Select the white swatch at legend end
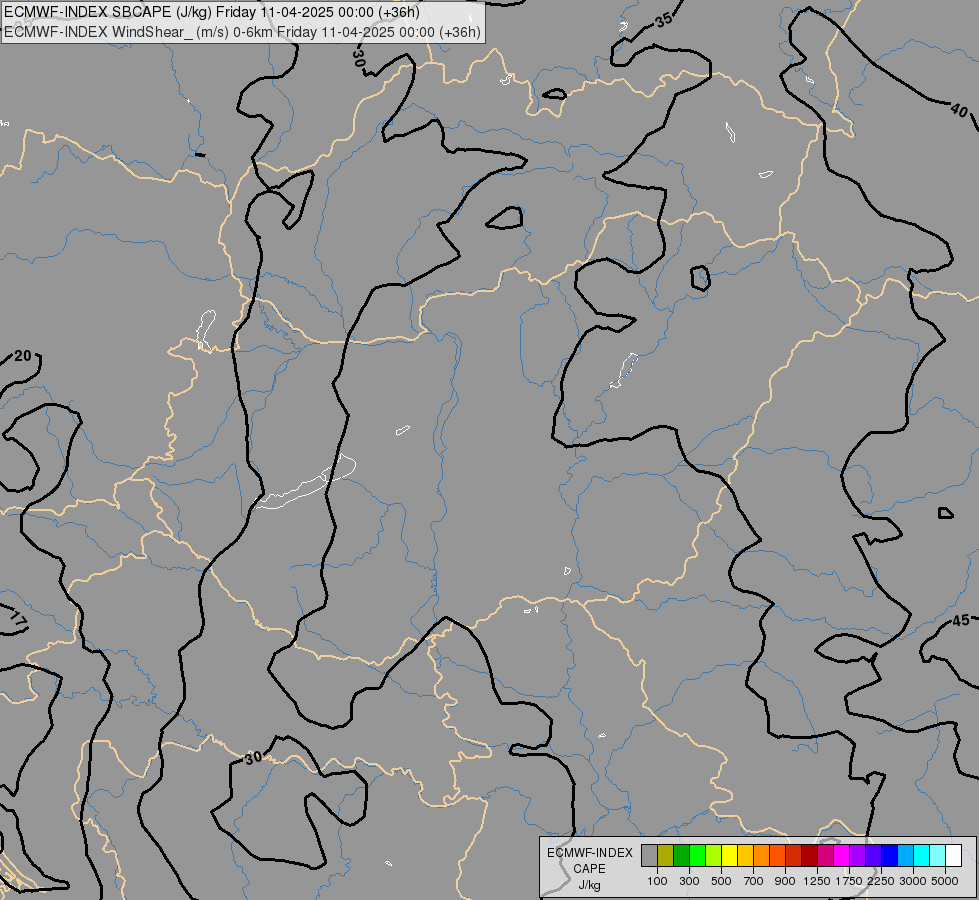979x900 pixels. pyautogui.click(x=954, y=856)
